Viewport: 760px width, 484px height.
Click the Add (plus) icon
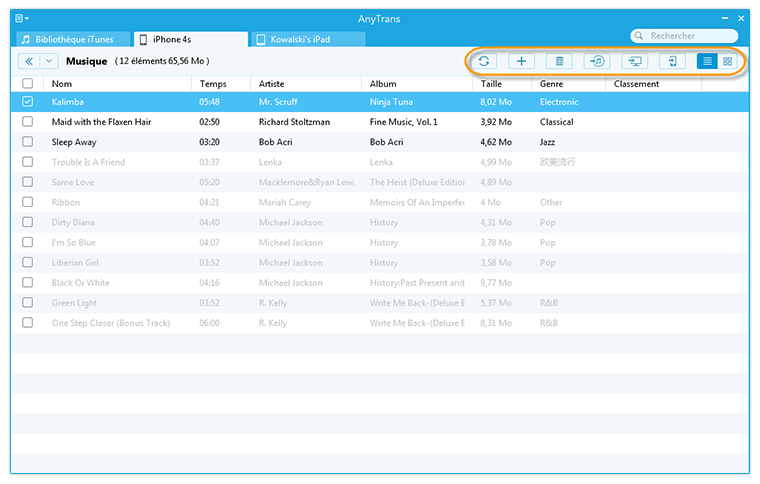[x=522, y=61]
